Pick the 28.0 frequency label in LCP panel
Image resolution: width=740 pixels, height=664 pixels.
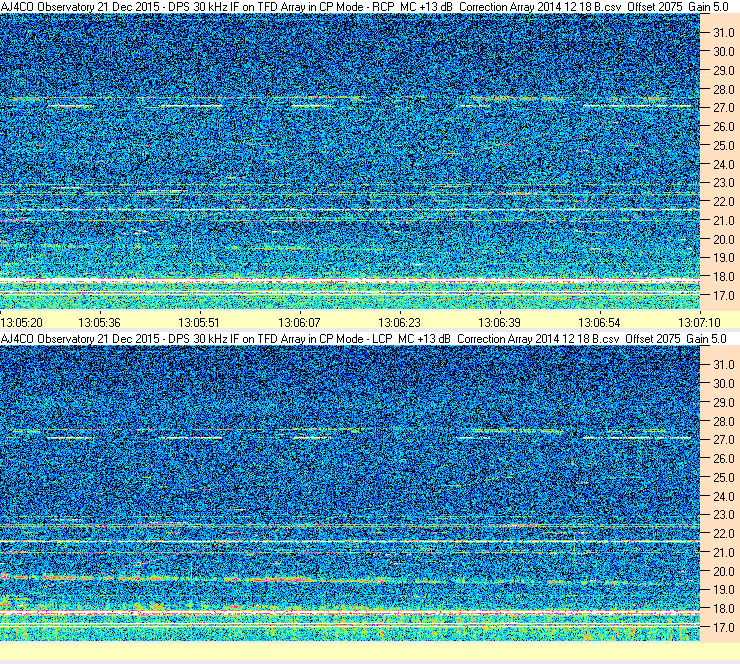click(x=723, y=421)
